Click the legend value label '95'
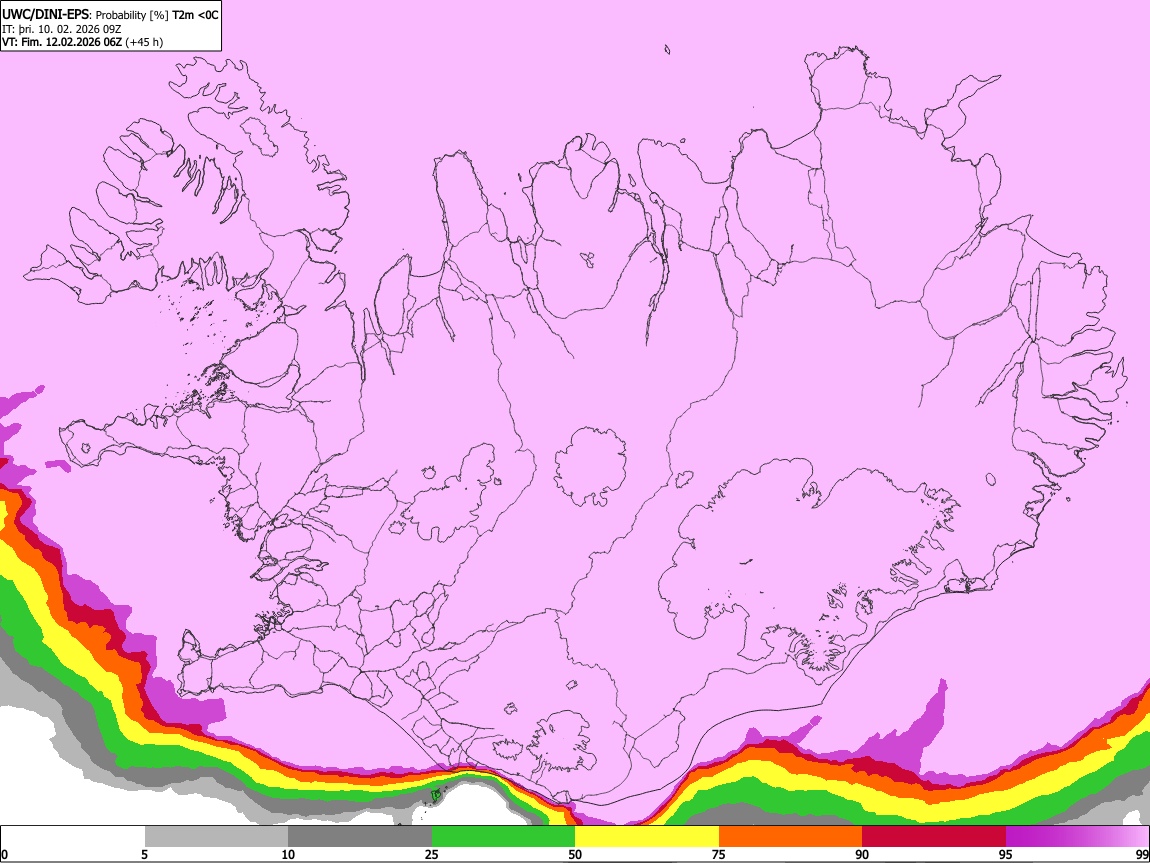 coord(1006,854)
